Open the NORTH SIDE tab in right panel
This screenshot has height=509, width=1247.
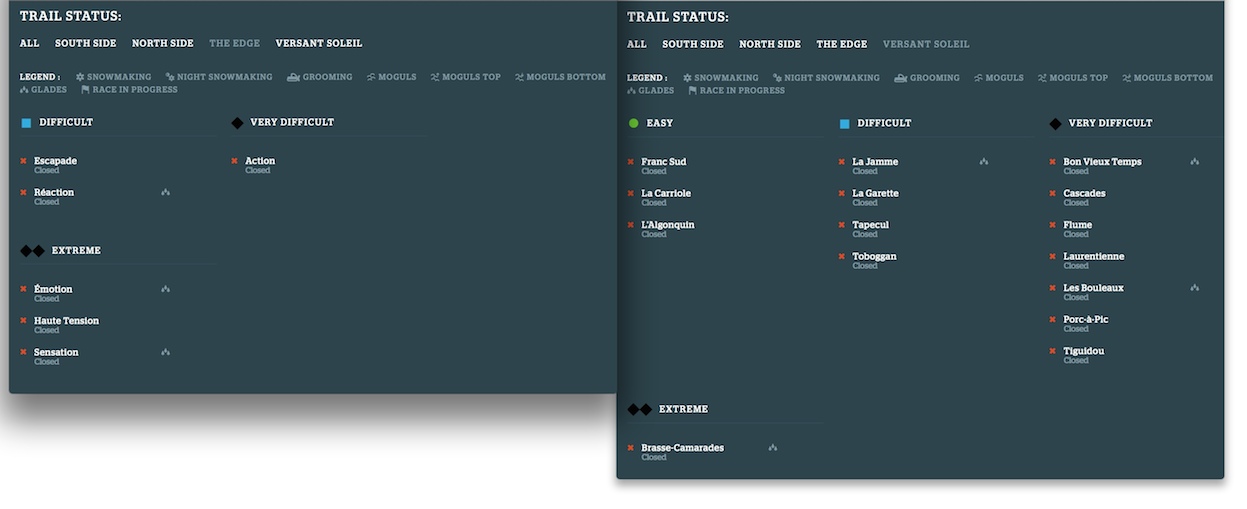tap(770, 45)
